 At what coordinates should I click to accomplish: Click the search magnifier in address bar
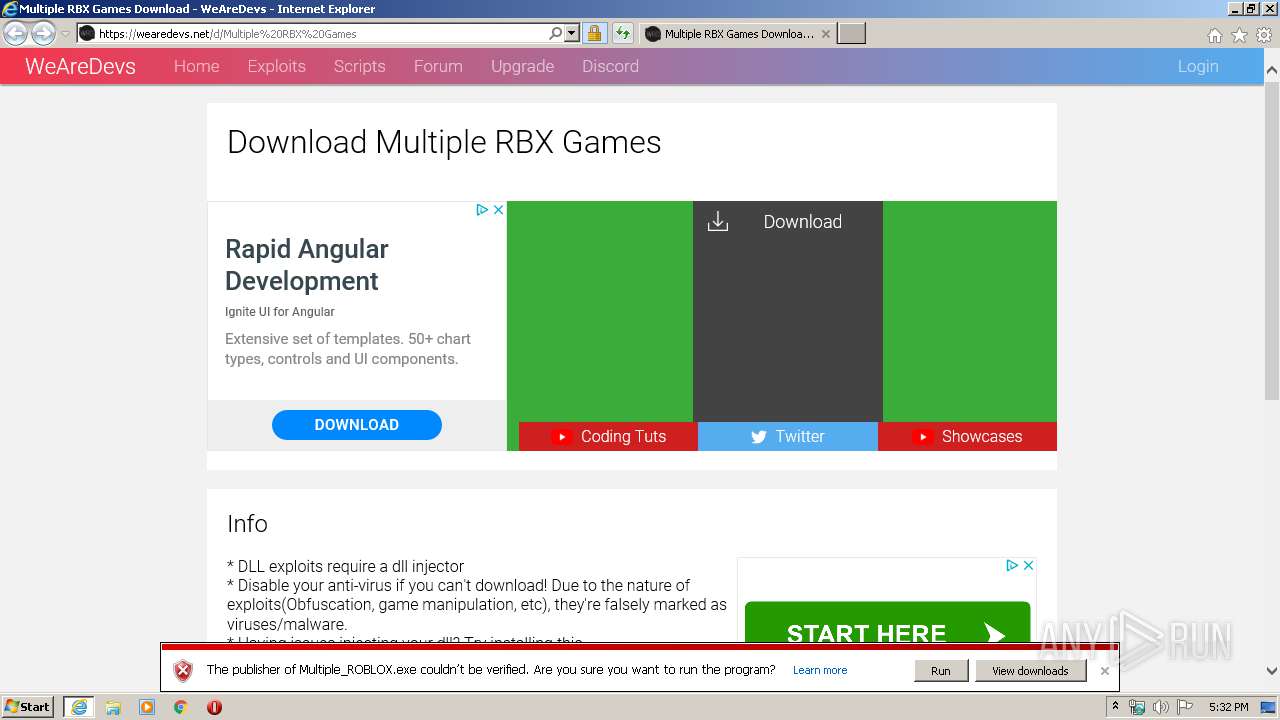[x=556, y=33]
